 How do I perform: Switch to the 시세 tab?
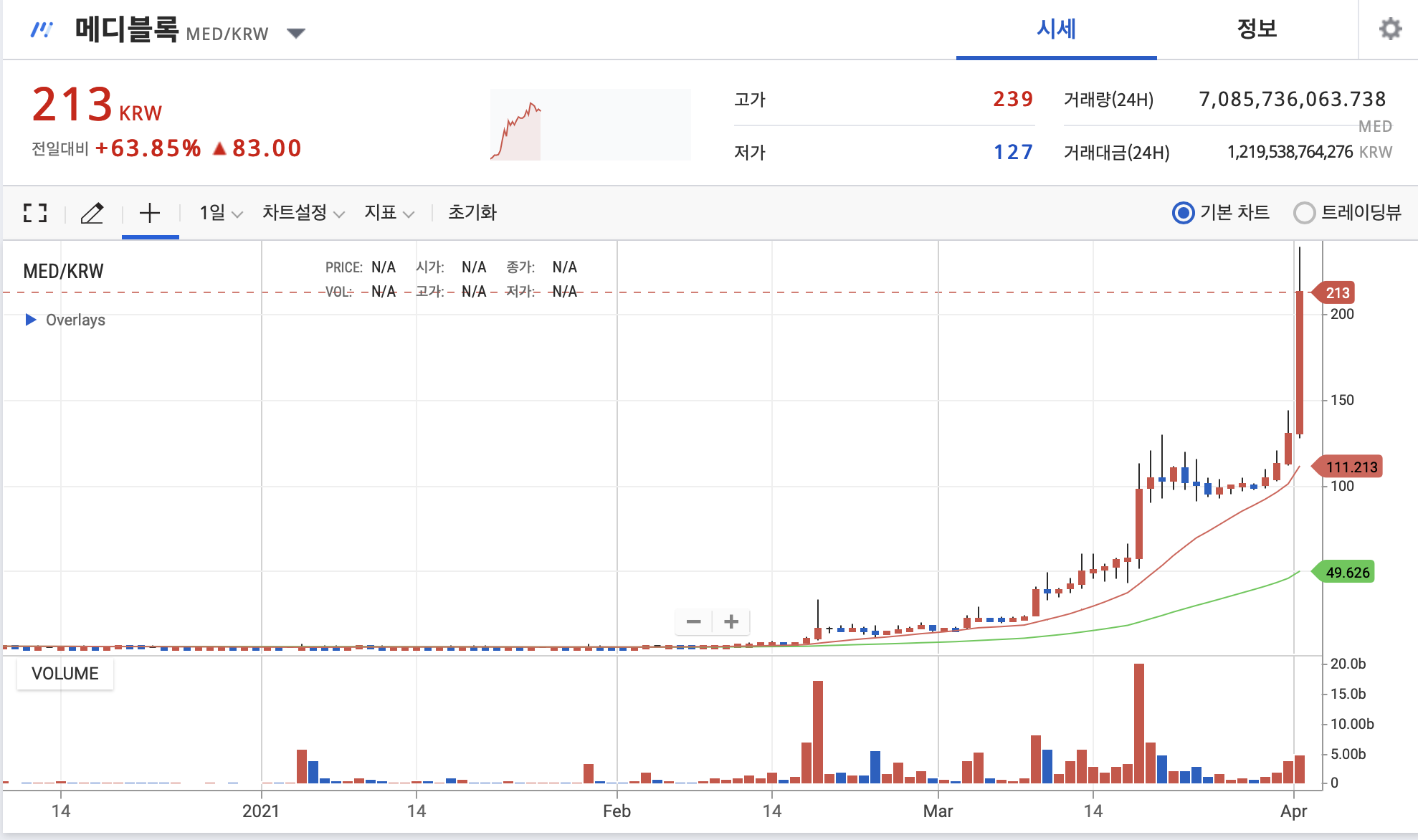point(1056,29)
